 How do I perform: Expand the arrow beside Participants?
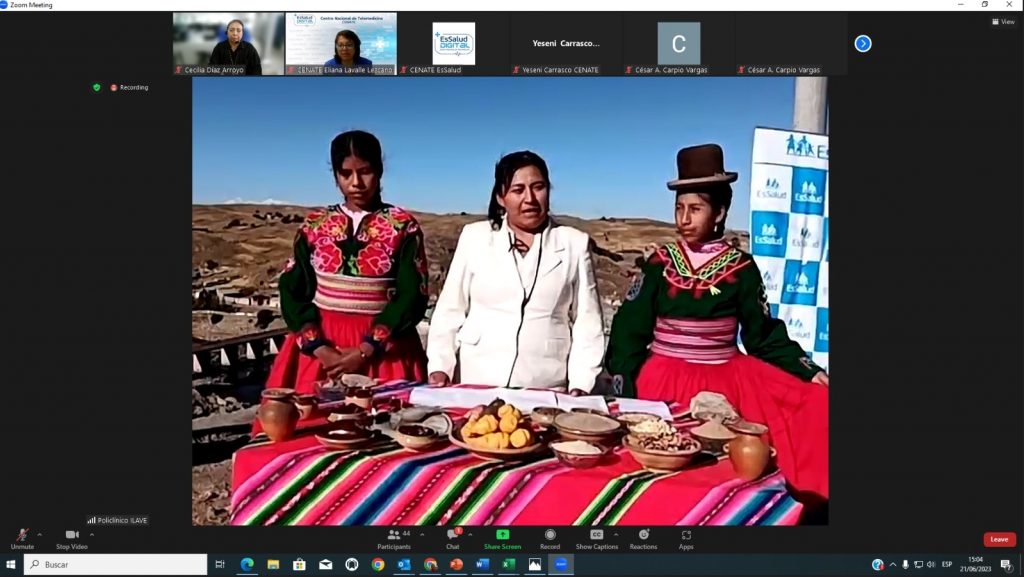(x=422, y=535)
